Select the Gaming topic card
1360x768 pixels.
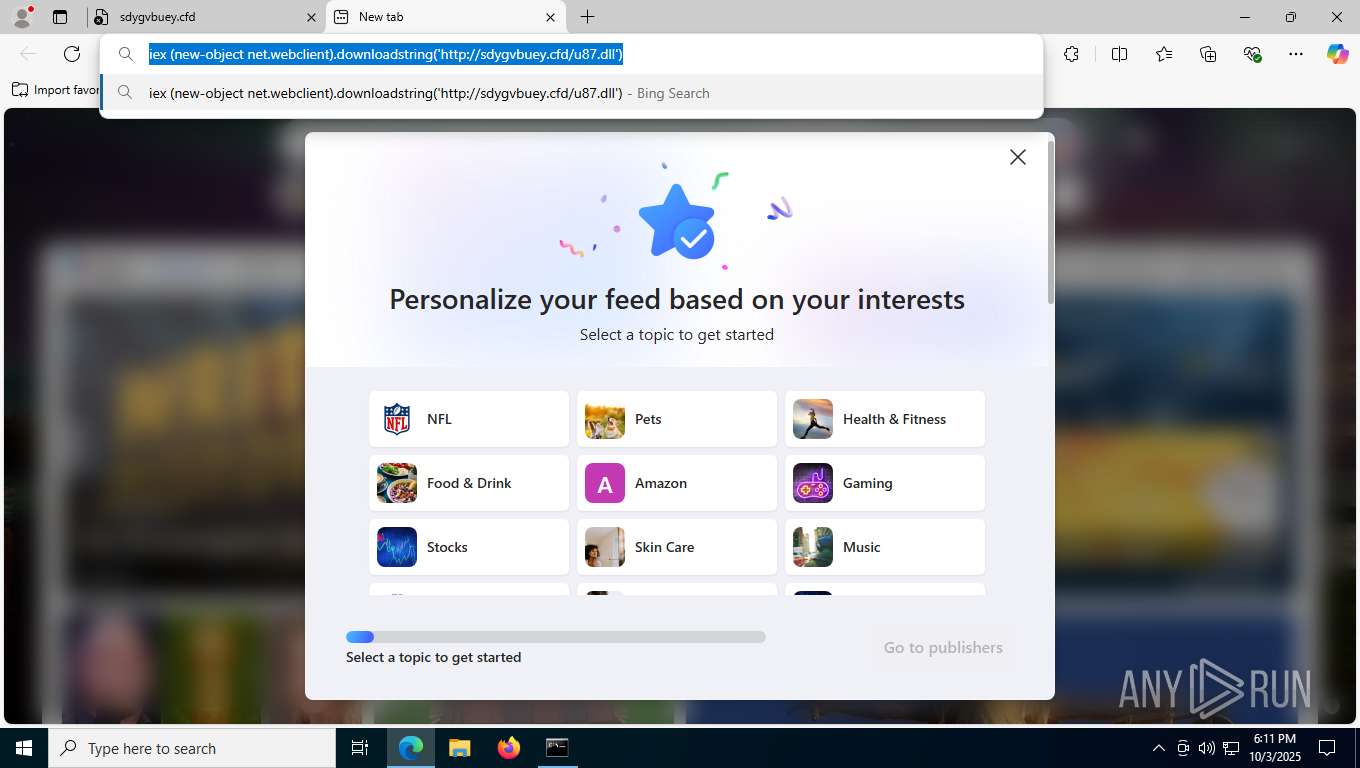click(x=885, y=483)
